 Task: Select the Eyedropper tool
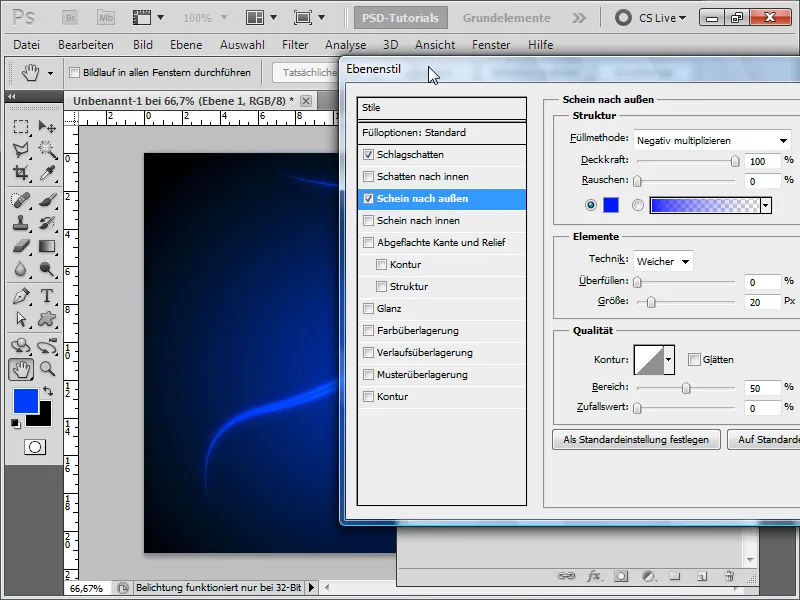pyautogui.click(x=46, y=173)
